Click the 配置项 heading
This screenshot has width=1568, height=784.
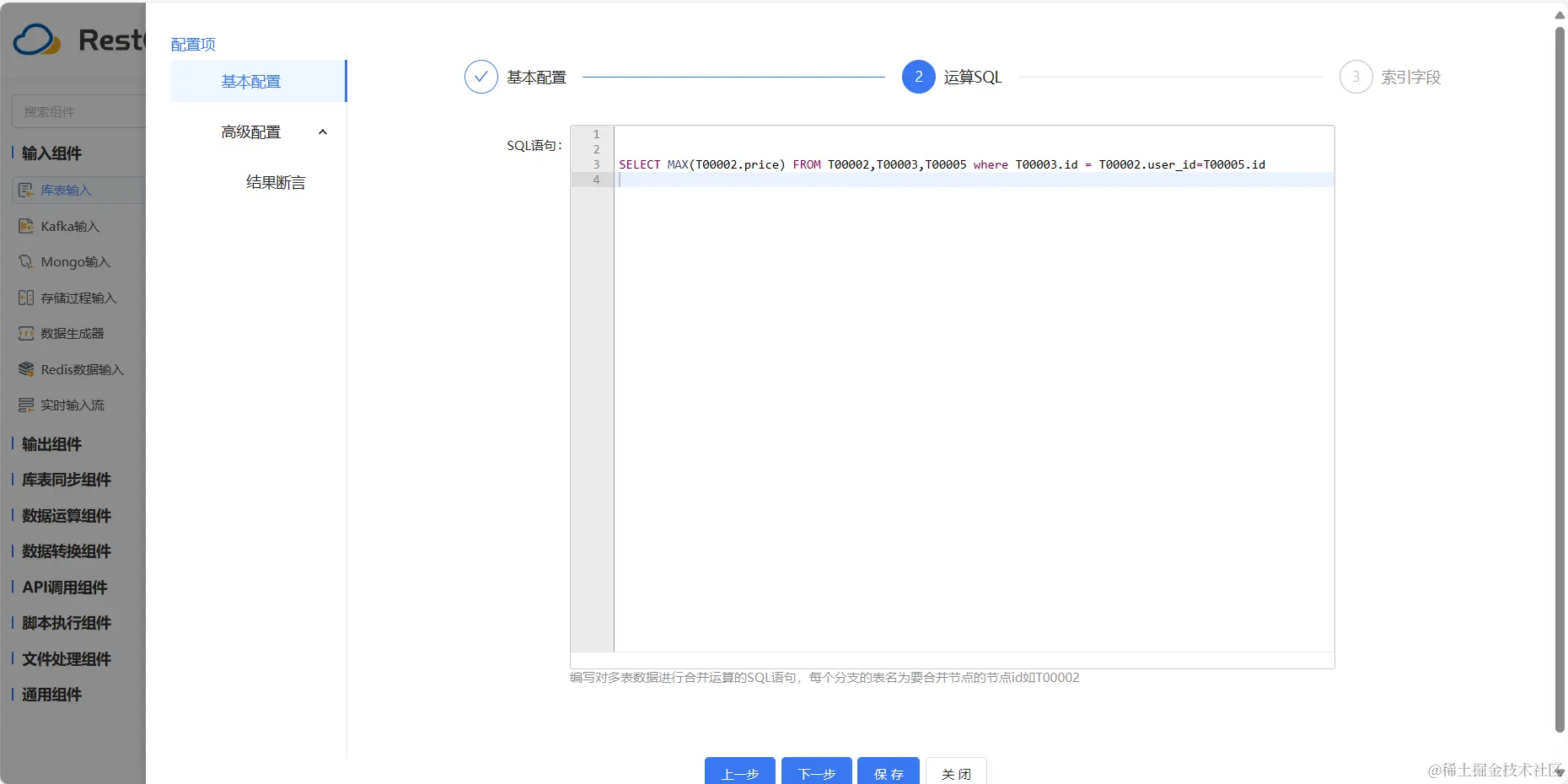pos(193,45)
